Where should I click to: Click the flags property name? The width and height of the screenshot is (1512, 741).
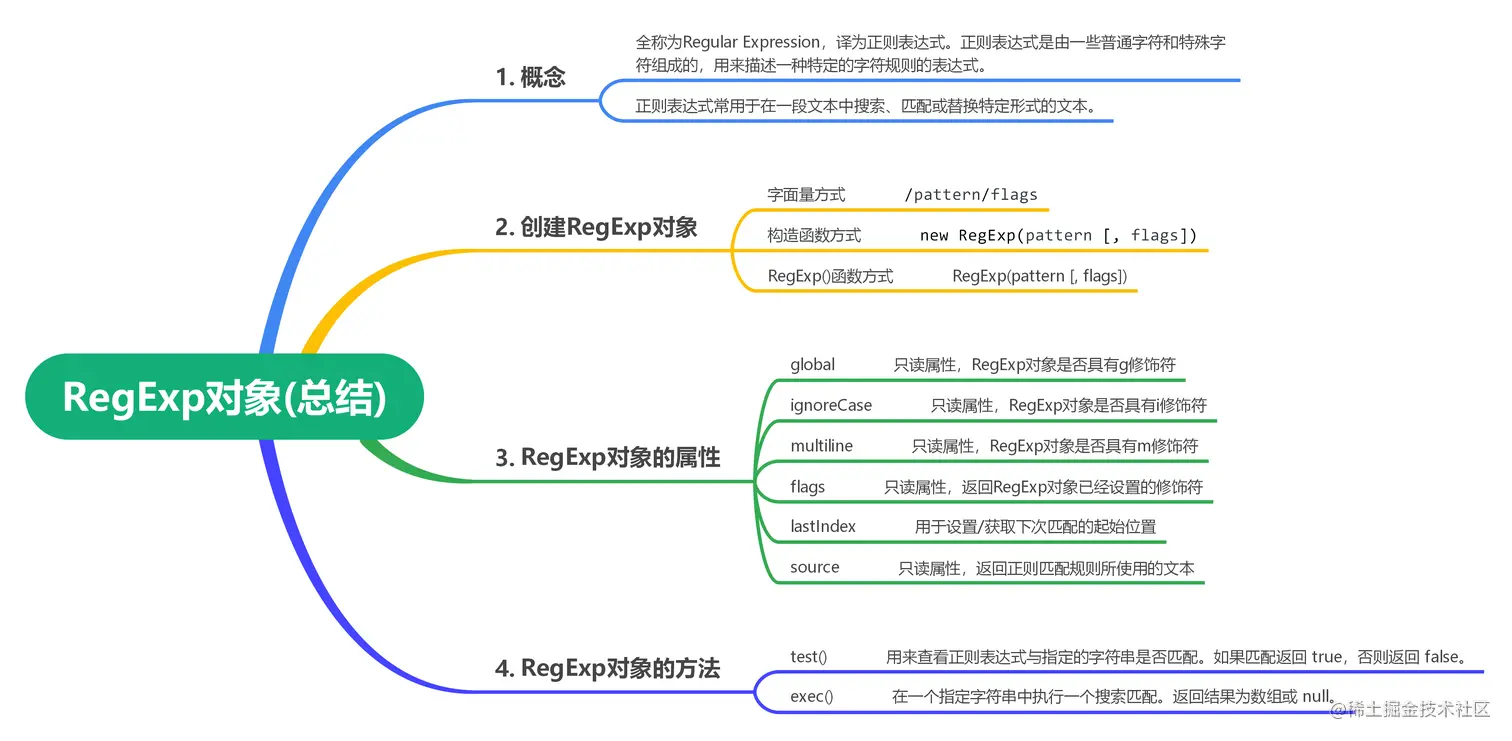click(x=807, y=487)
